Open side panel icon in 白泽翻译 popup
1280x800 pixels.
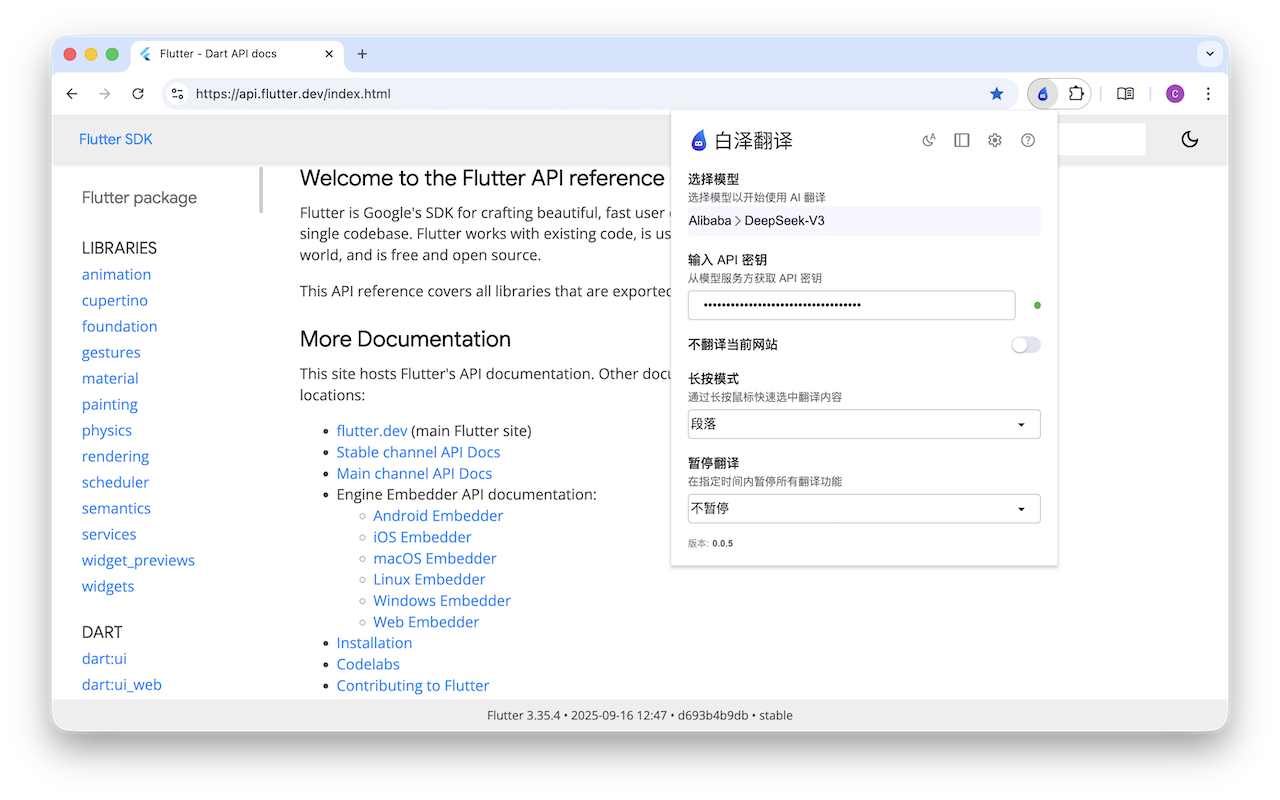[x=961, y=140]
